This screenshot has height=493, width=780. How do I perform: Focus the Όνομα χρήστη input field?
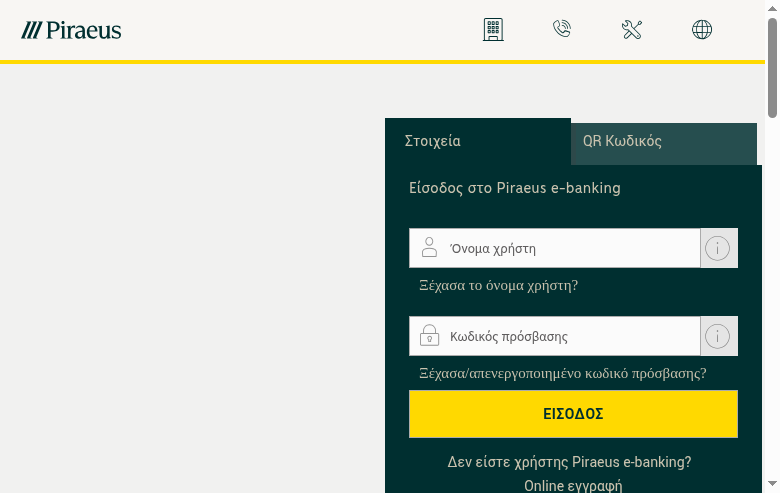[x=555, y=248]
